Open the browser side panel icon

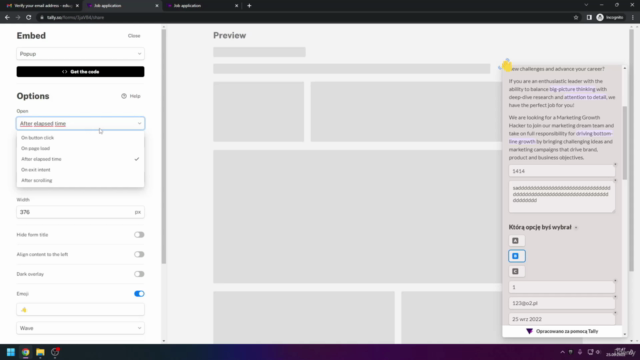589,18
